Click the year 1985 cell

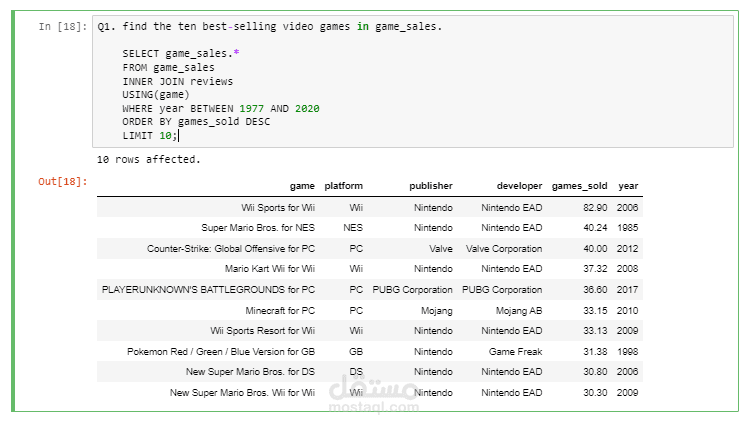[628, 228]
